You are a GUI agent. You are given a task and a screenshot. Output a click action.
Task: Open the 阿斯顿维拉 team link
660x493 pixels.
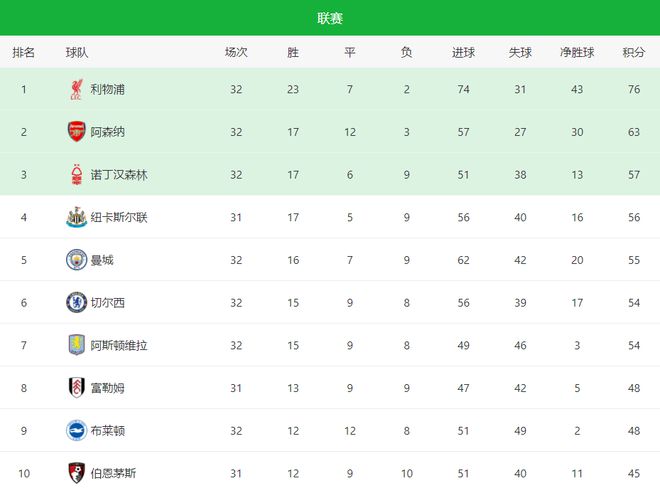(x=119, y=345)
